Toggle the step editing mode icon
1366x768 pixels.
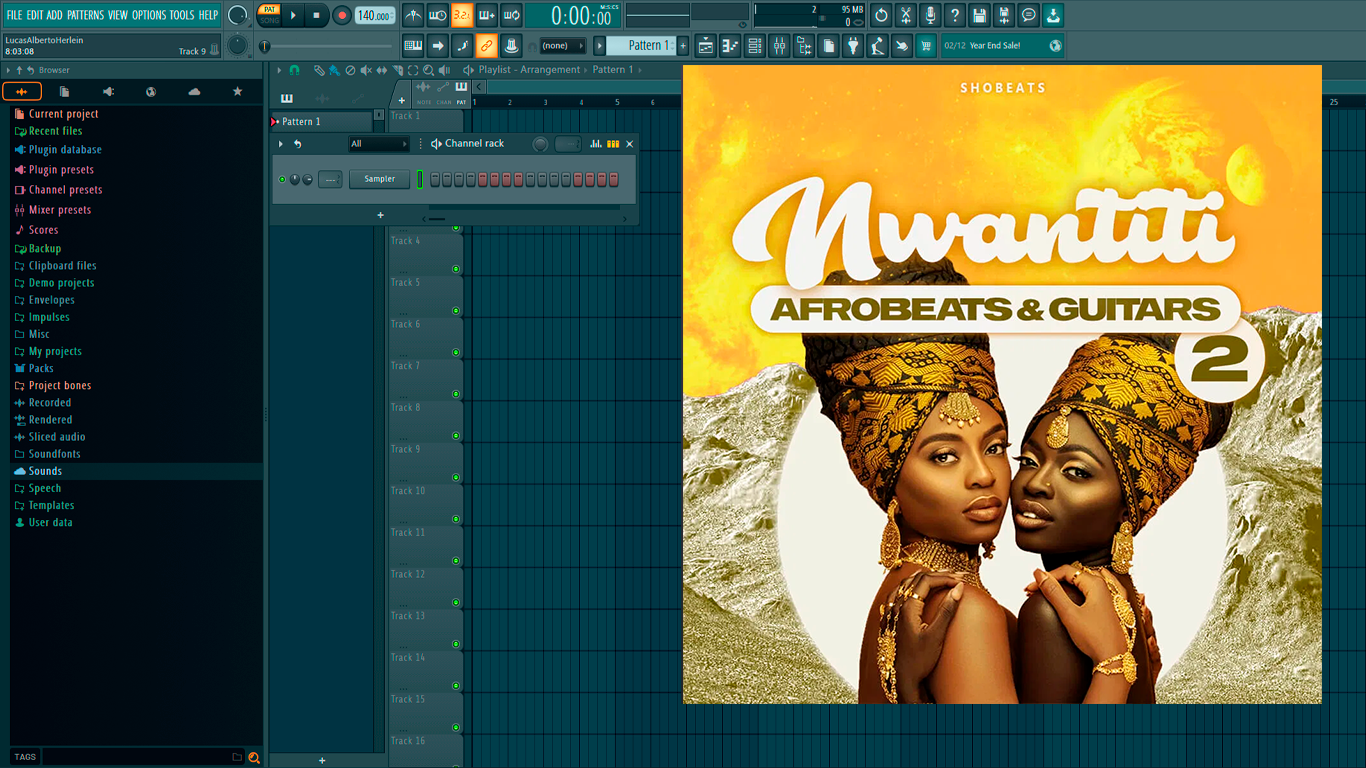pyautogui.click(x=462, y=45)
